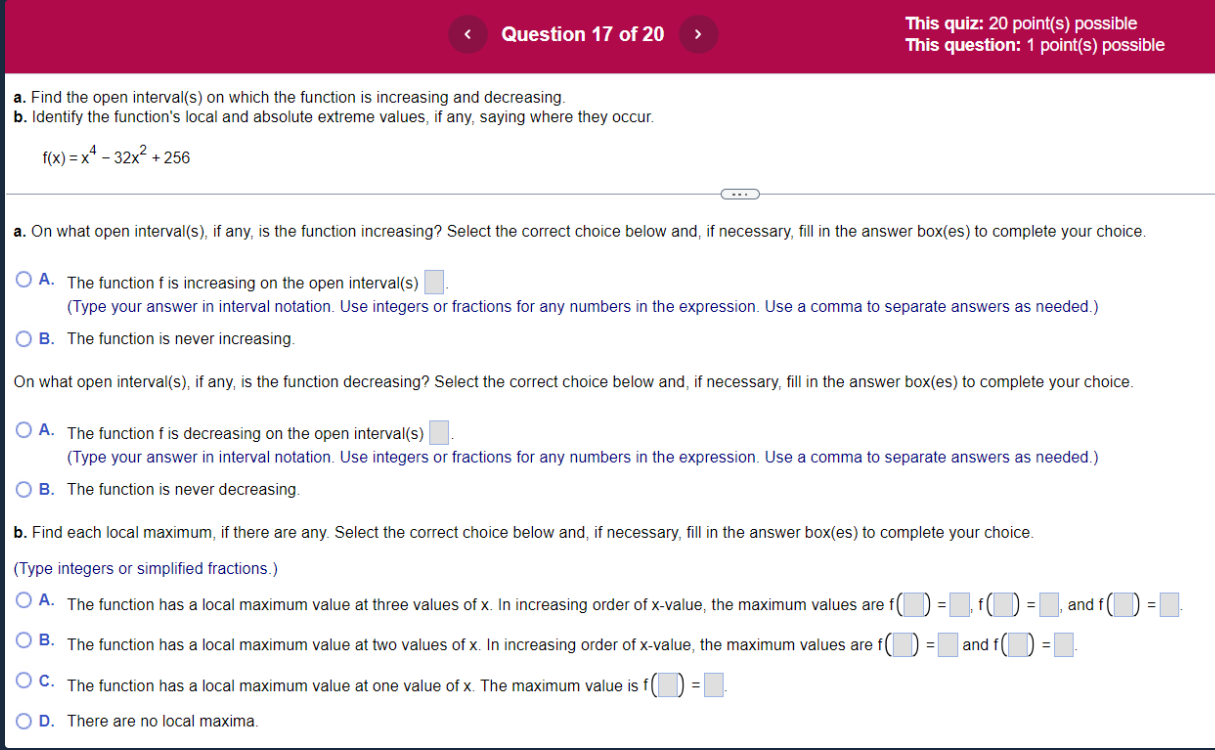Choose local maximum at three values option A

24,601
